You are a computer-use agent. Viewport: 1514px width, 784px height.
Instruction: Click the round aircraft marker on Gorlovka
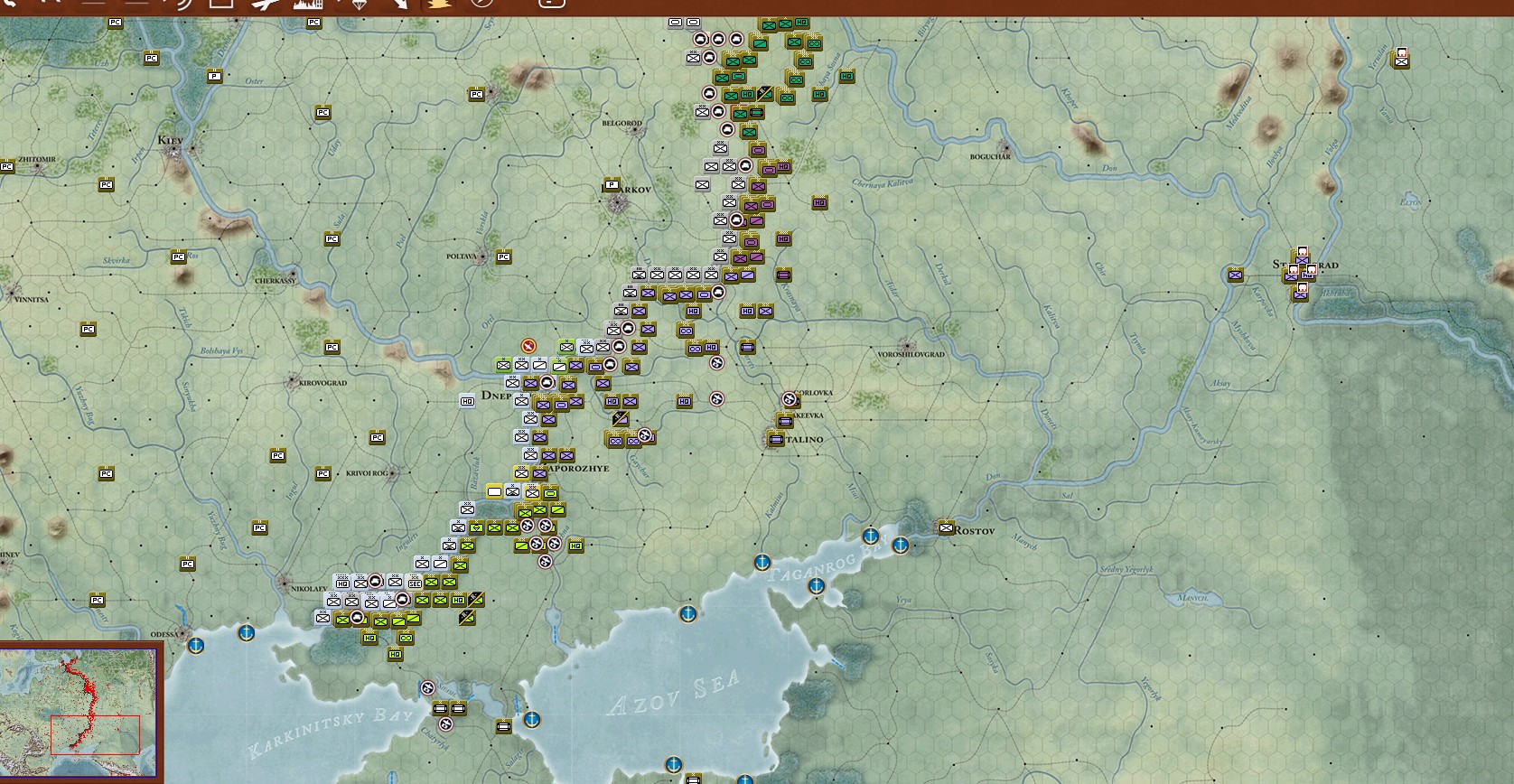pos(790,399)
